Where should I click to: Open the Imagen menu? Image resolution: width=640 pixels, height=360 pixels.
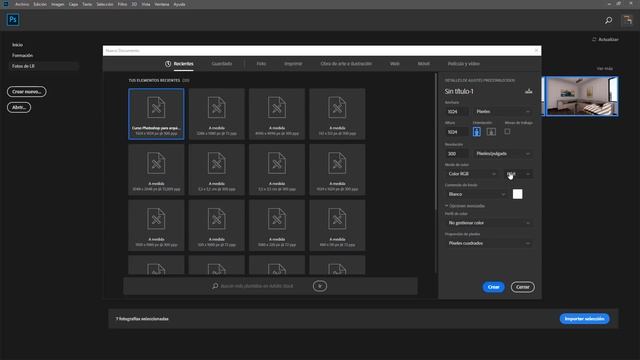58,4
